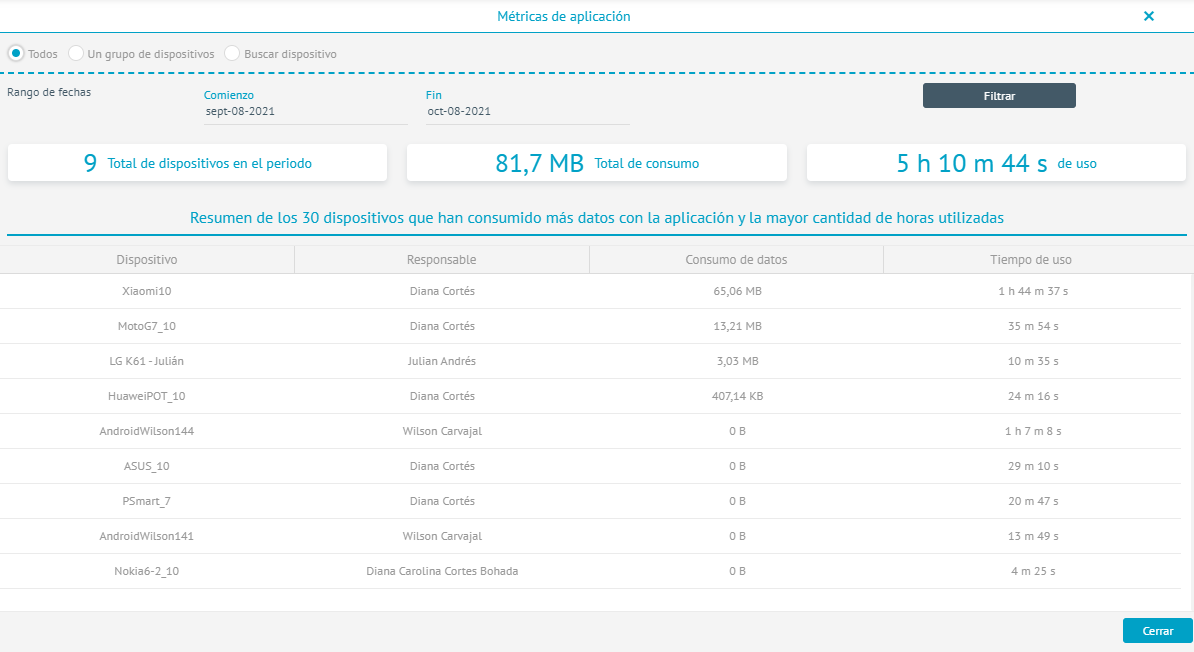
Task: Click the 1 h 7 m 8 s usage time
Action: pyautogui.click(x=1033, y=431)
